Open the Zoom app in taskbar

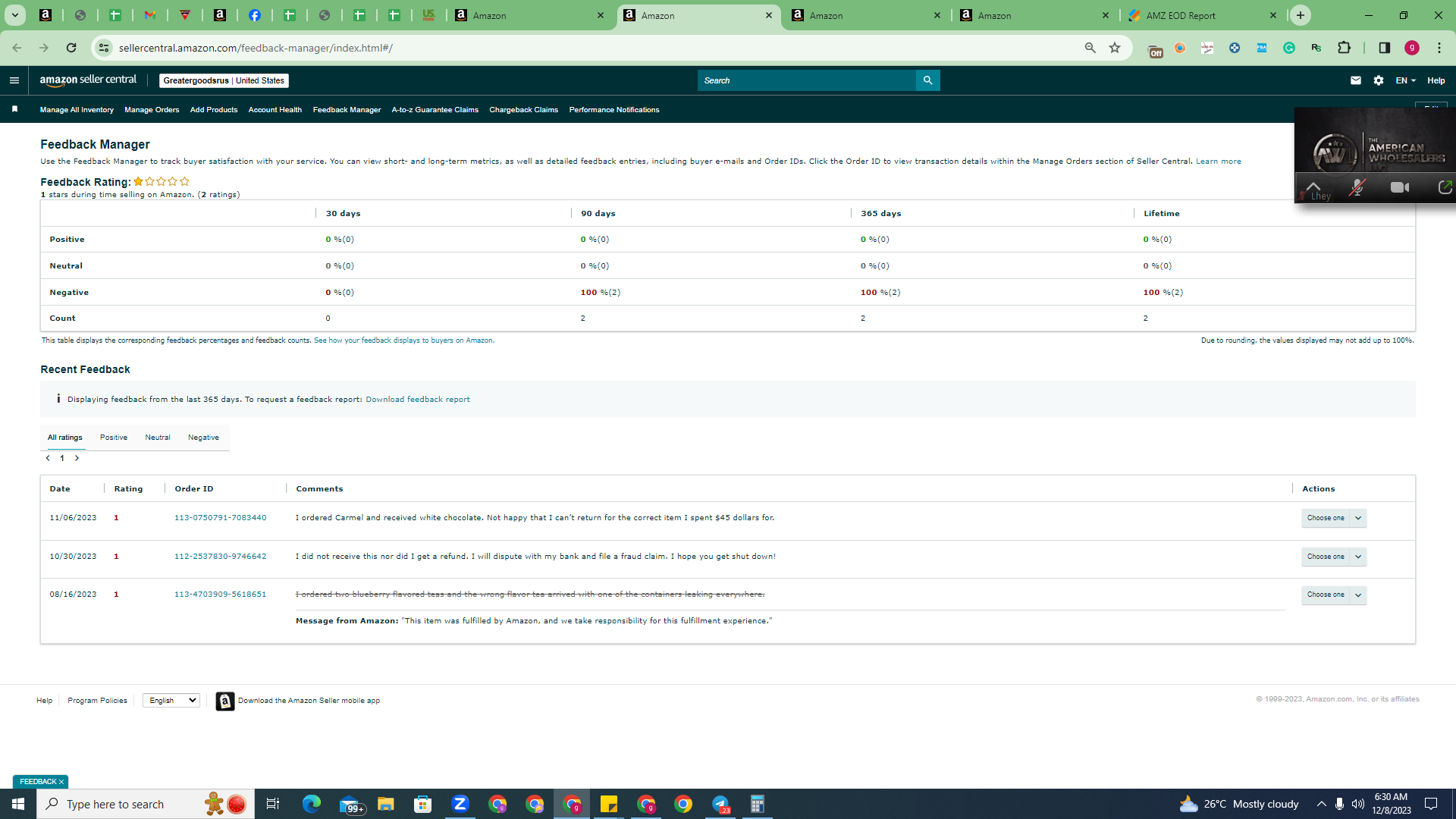coord(460,804)
